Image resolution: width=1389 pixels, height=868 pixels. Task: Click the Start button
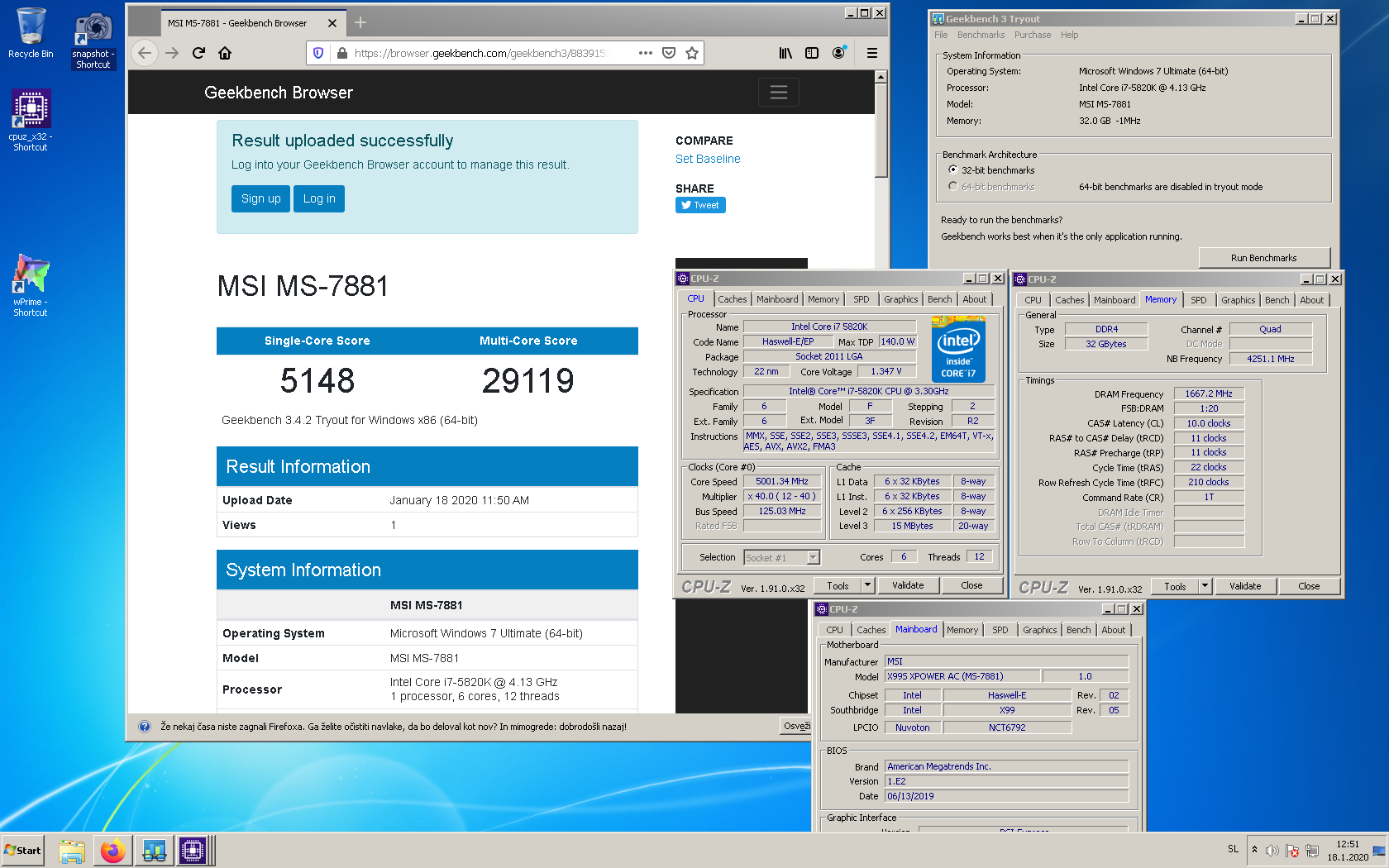[23, 851]
